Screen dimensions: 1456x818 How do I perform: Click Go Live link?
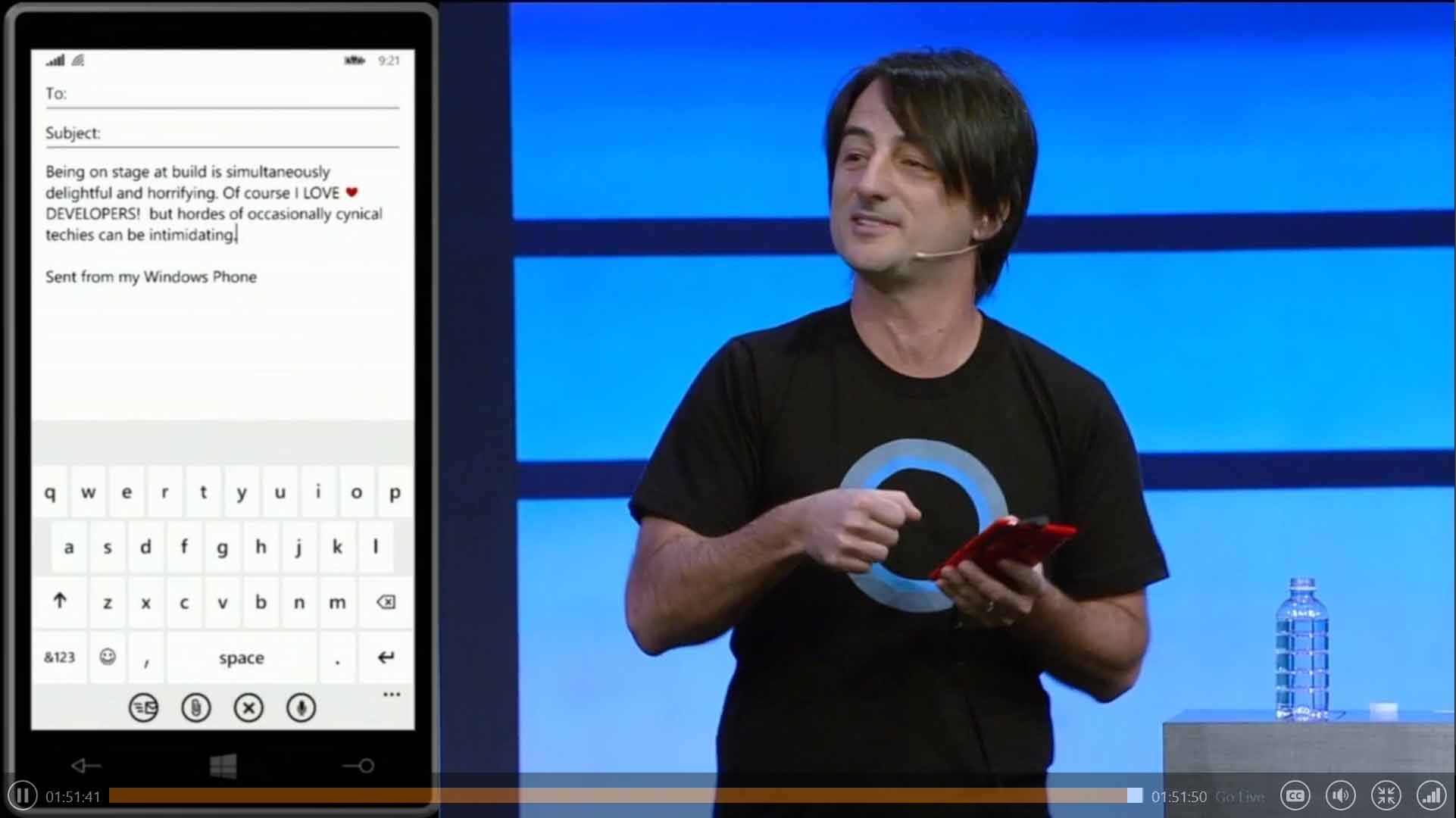click(1239, 797)
